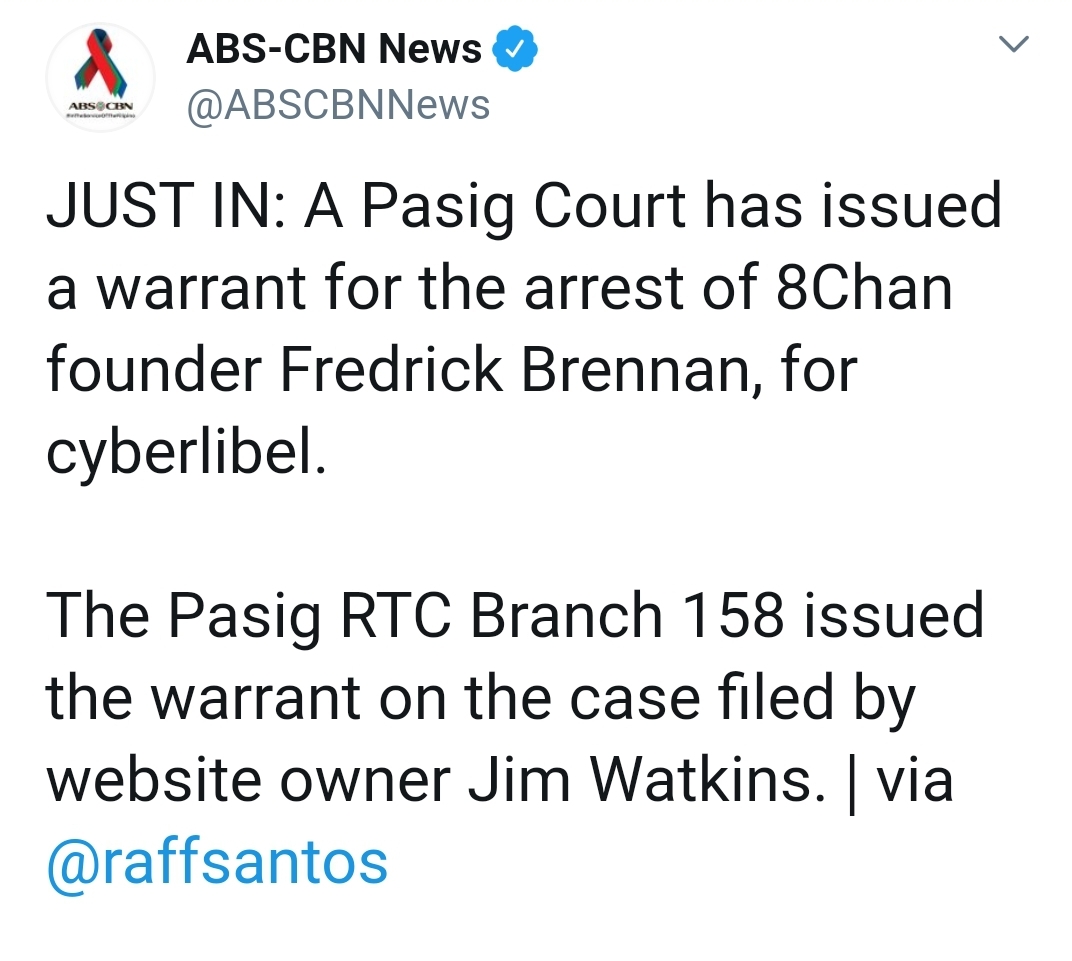The width and height of the screenshot is (1072, 961).
Task: Open the ABS-CBN News profile avatar
Action: 100,77
